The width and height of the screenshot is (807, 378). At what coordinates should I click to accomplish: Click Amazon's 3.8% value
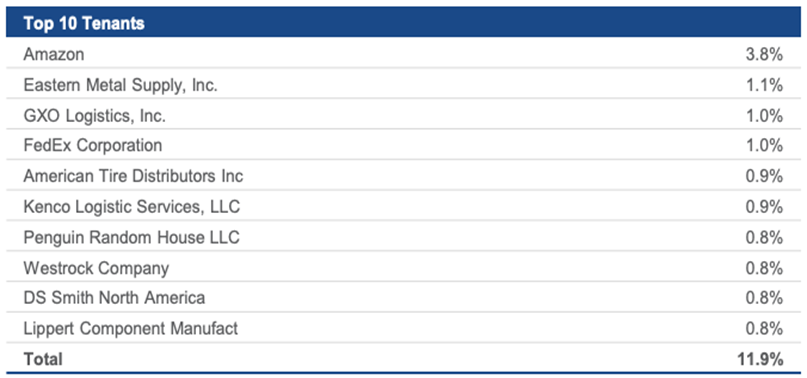[x=764, y=54]
